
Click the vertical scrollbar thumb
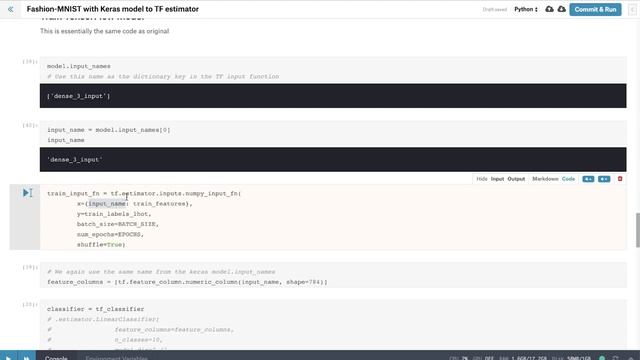(638, 230)
